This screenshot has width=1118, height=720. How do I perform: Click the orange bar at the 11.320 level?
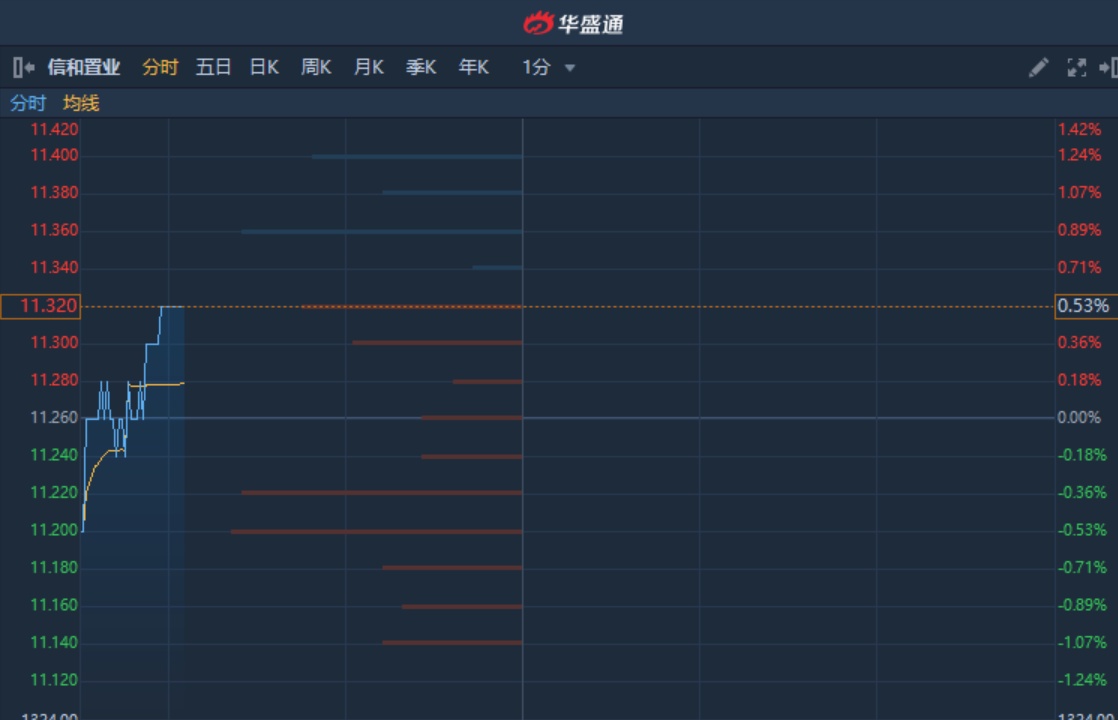click(412, 307)
